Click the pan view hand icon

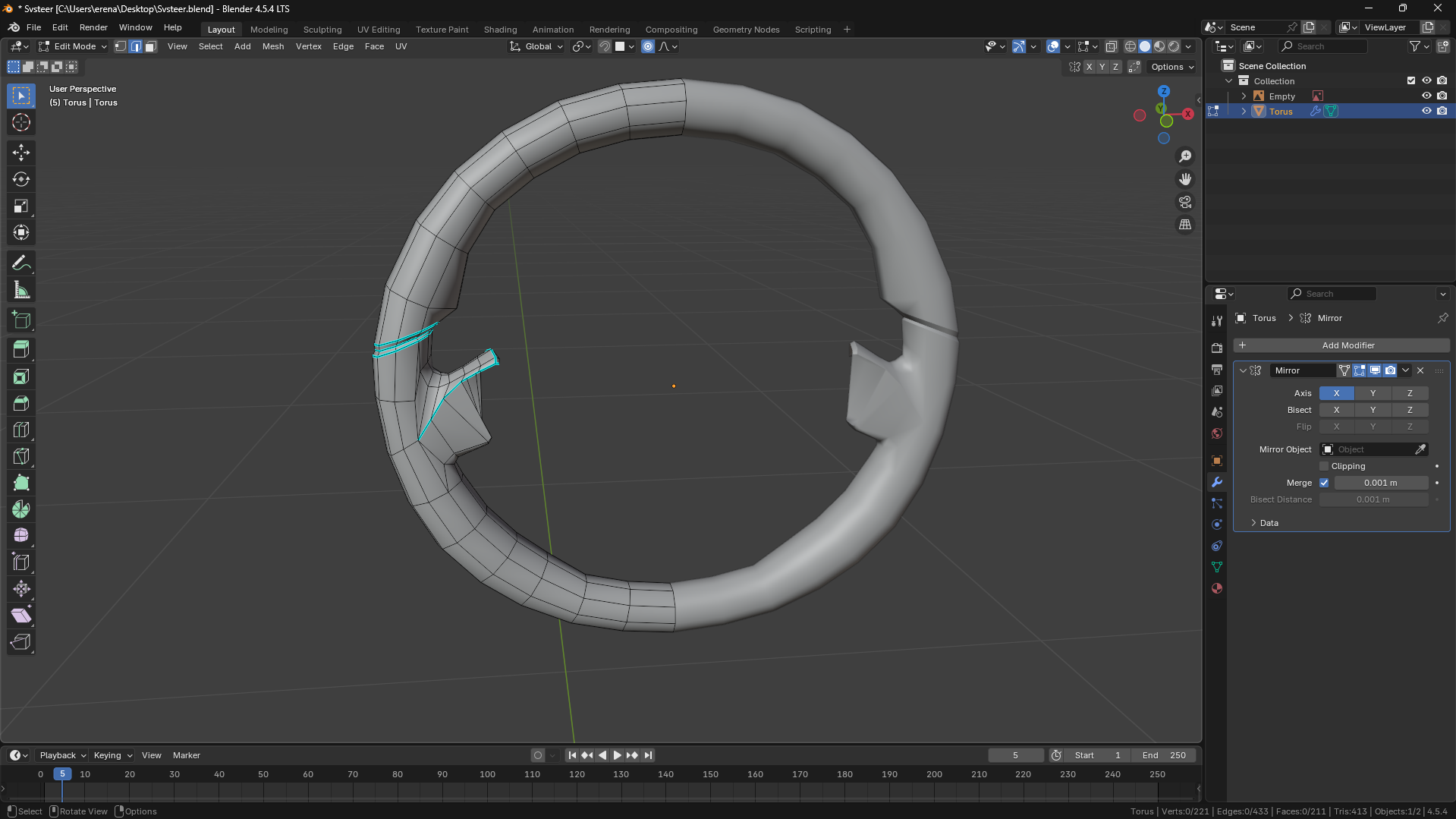(x=1185, y=179)
